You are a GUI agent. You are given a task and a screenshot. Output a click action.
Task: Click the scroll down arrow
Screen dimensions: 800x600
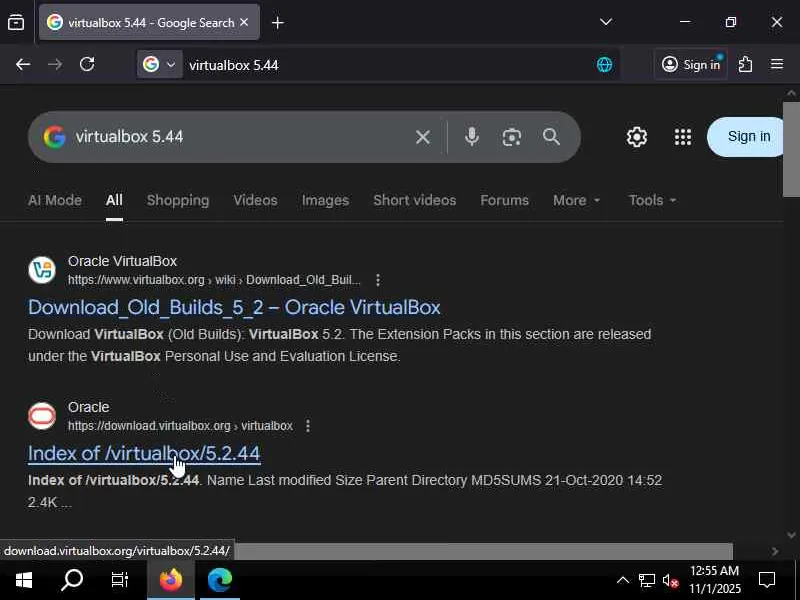(x=791, y=535)
